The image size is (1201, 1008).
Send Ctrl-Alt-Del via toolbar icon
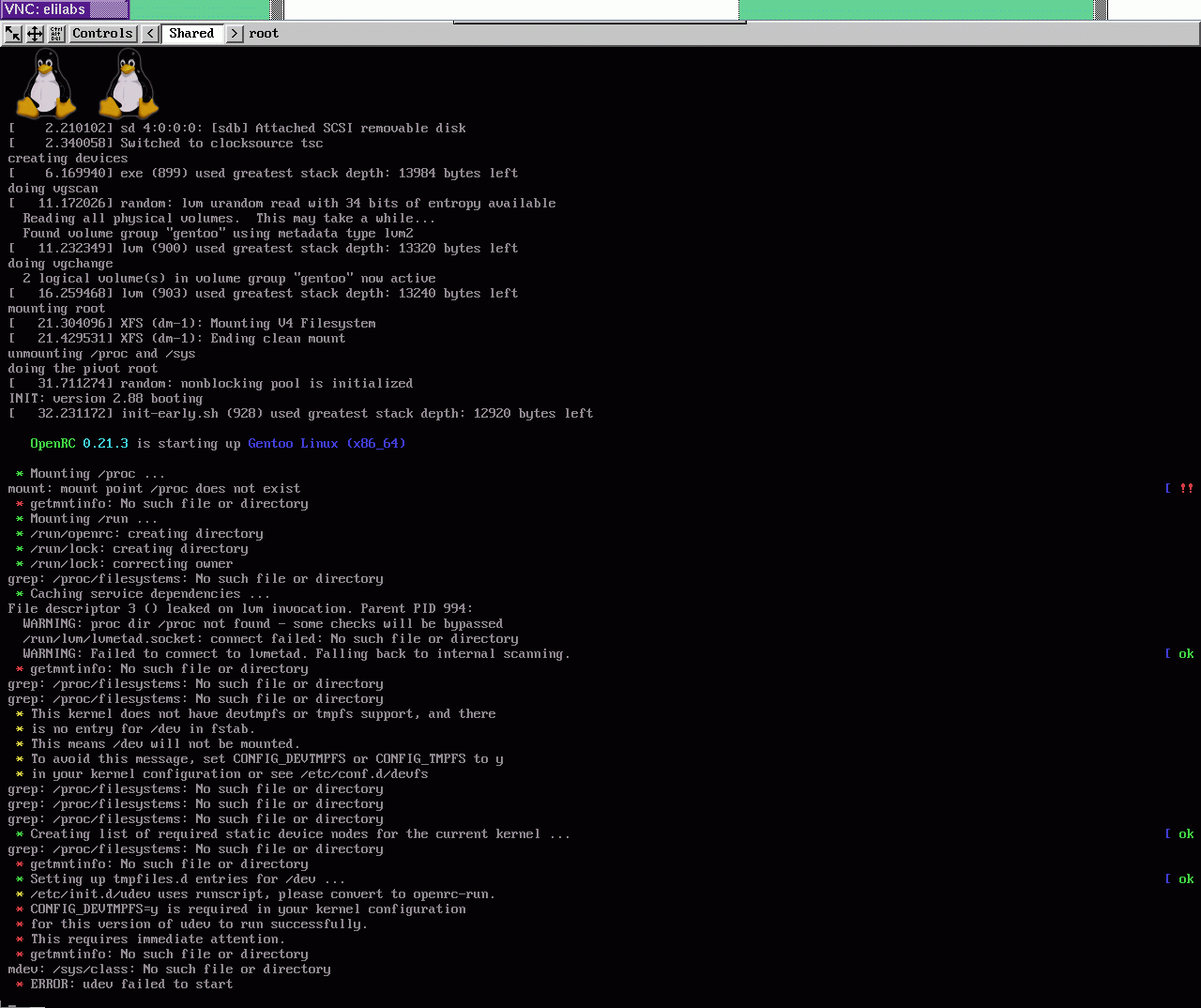coord(56,34)
